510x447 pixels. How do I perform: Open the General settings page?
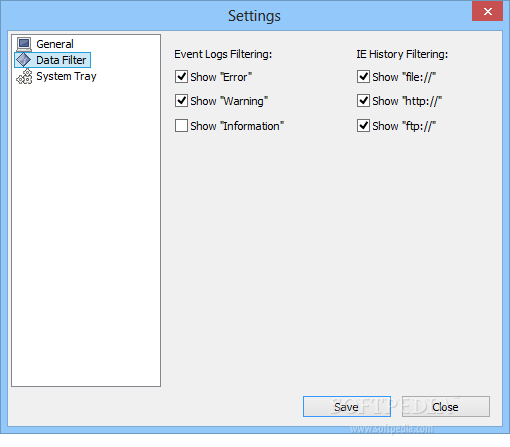coord(55,44)
